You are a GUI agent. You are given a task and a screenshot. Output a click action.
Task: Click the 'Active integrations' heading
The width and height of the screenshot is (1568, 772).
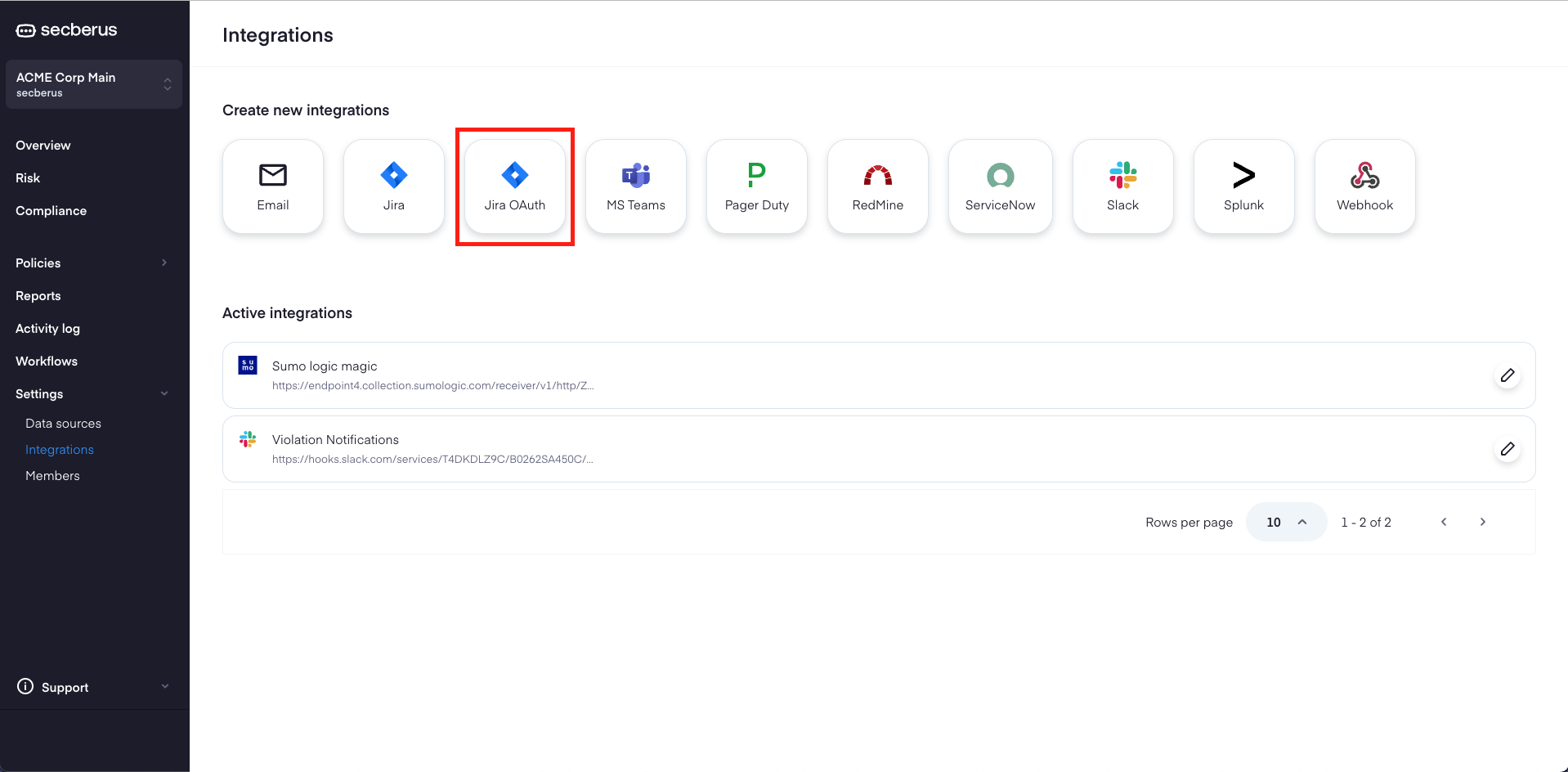(287, 313)
